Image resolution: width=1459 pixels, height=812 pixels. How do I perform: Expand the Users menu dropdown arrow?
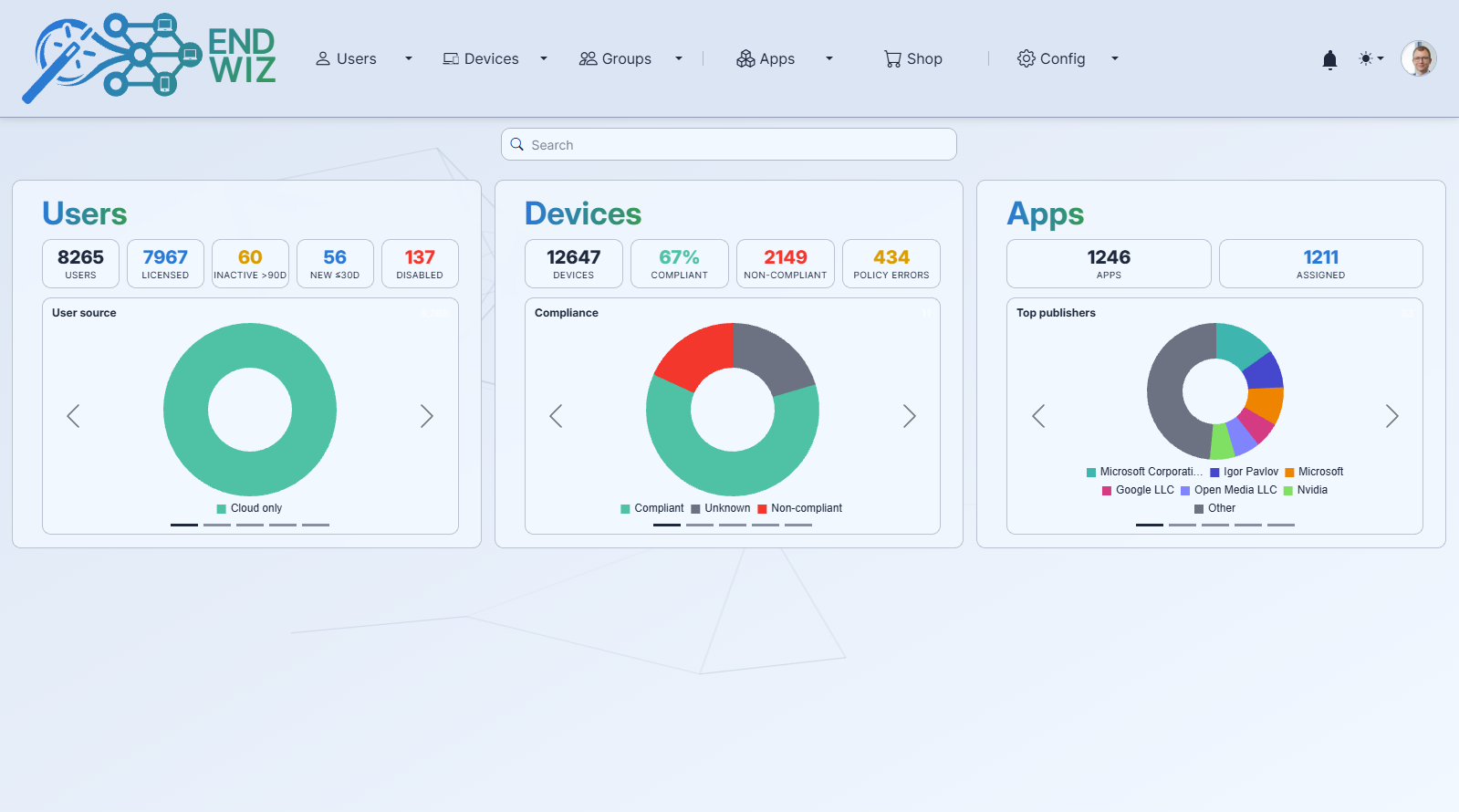tap(409, 58)
